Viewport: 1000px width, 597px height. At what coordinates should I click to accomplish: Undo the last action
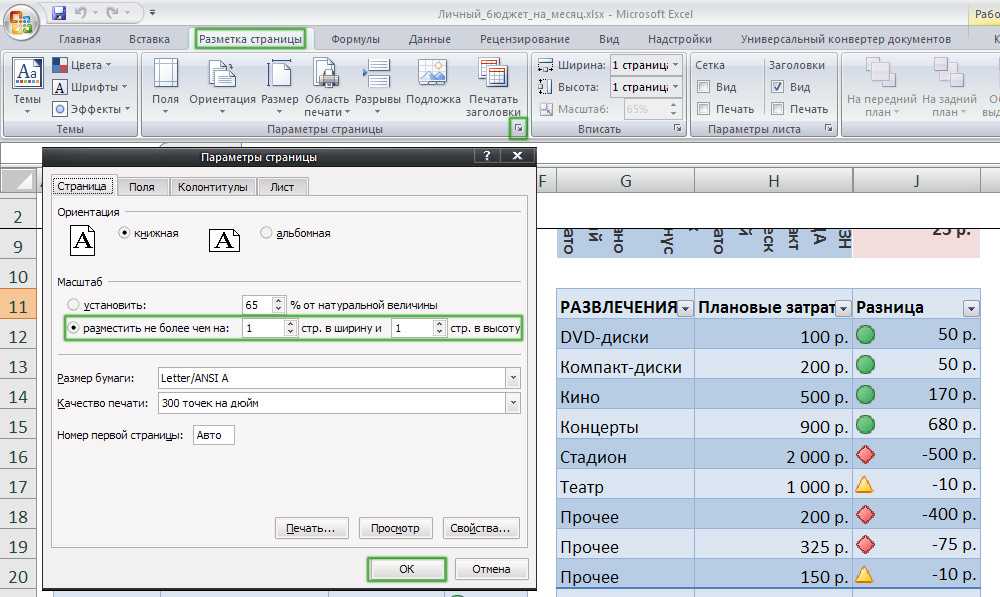pos(81,13)
